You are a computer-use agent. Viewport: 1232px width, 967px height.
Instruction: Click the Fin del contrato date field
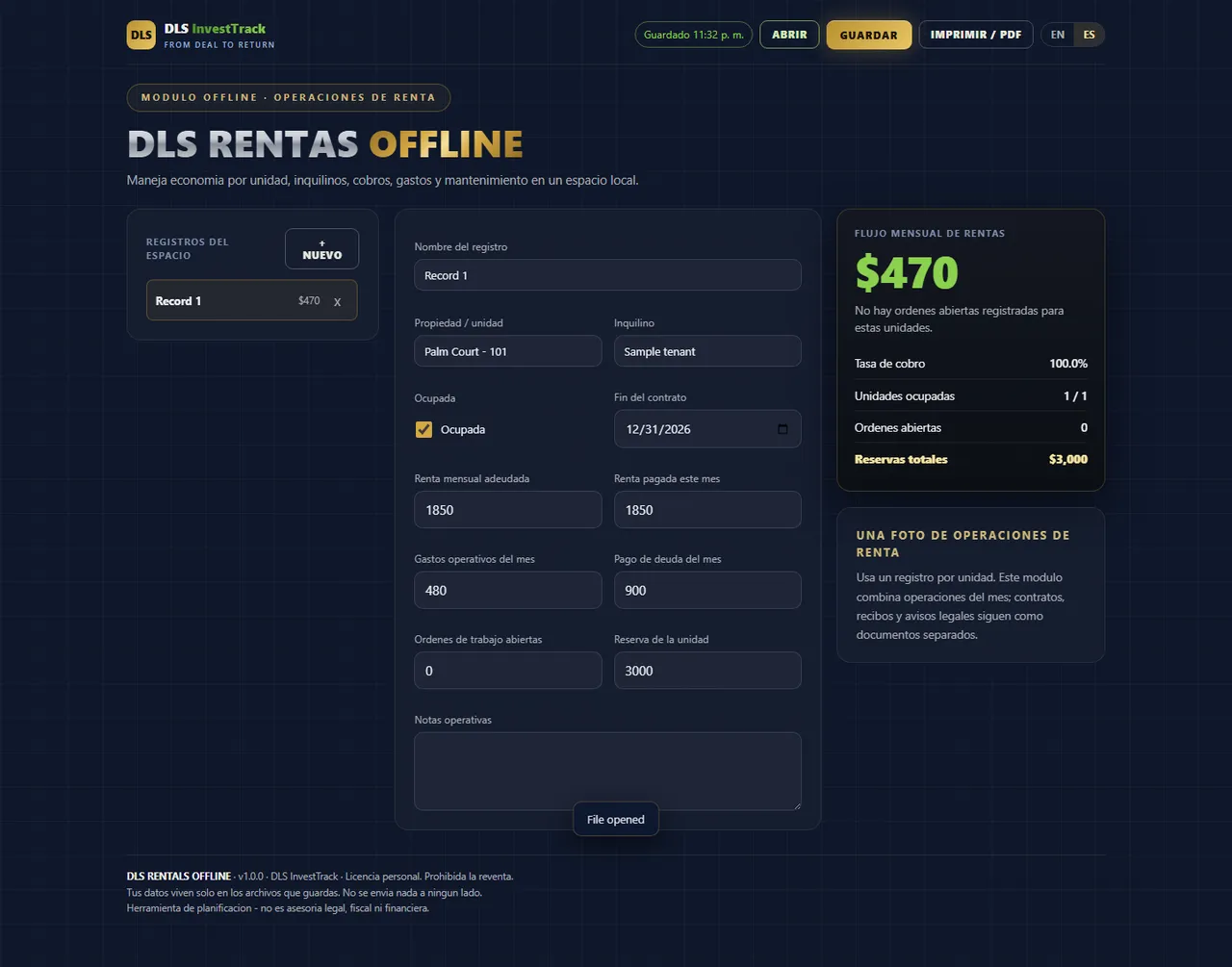(707, 429)
